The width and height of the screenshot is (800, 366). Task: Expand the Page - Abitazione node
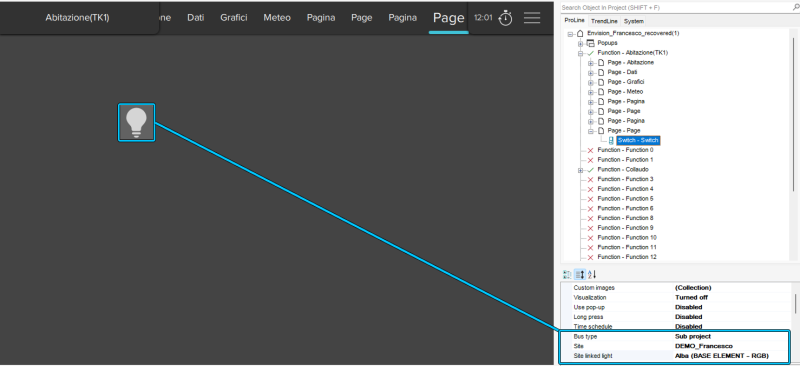pos(591,63)
